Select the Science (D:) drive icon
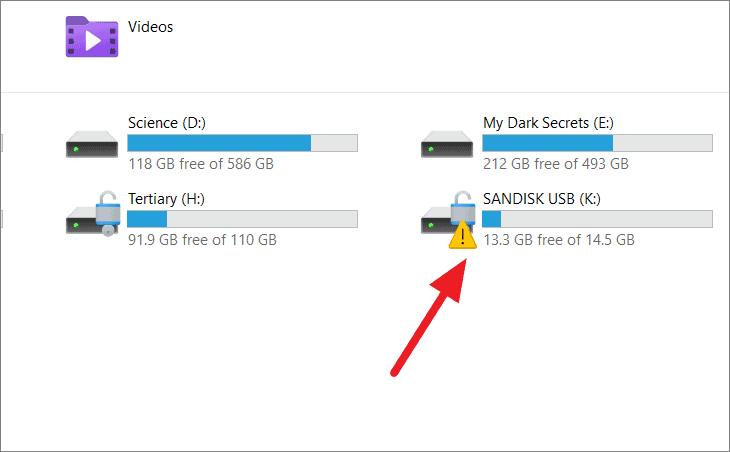 click(92, 144)
